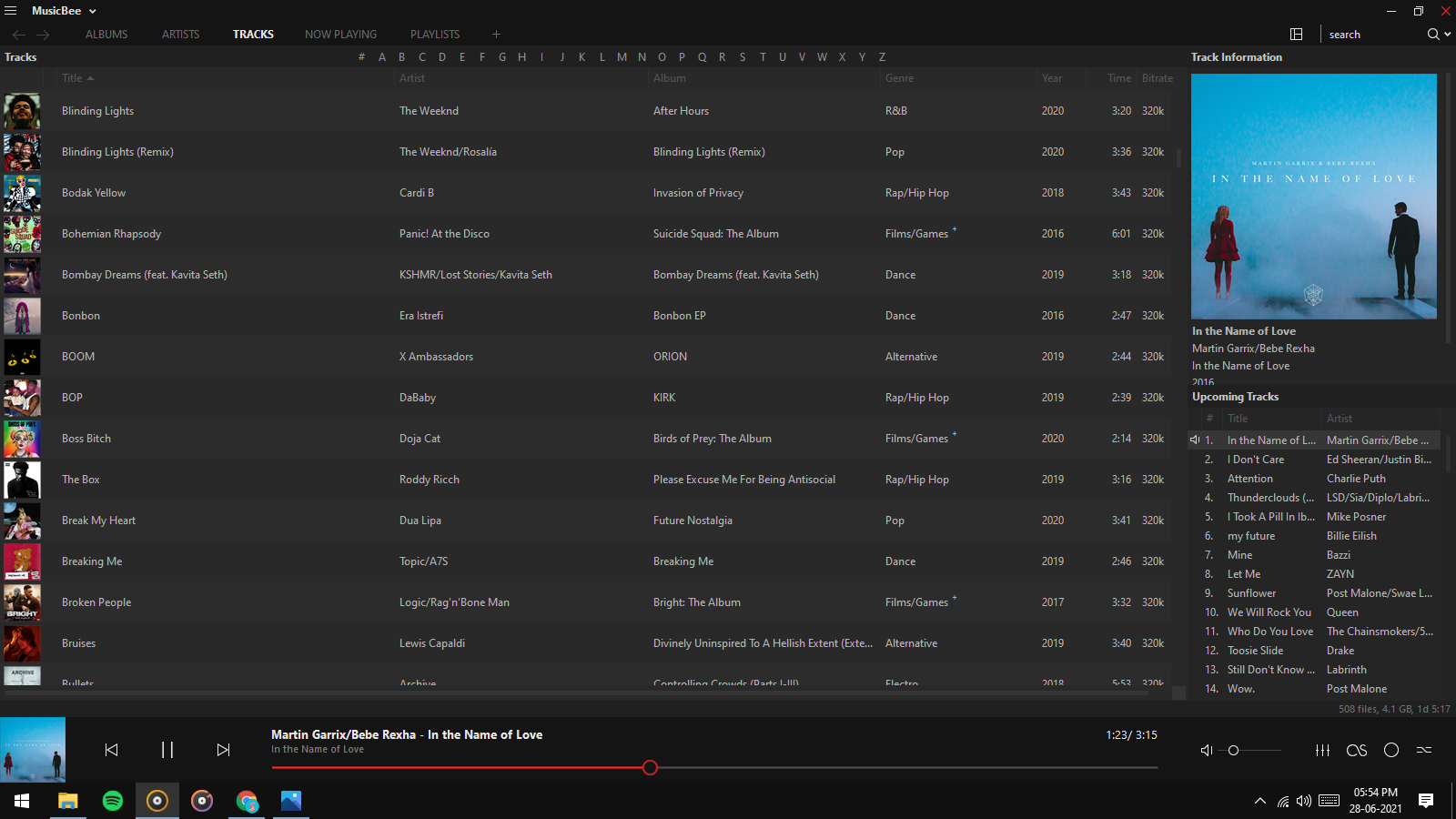Sort tracks by the Artist column

[x=412, y=78]
